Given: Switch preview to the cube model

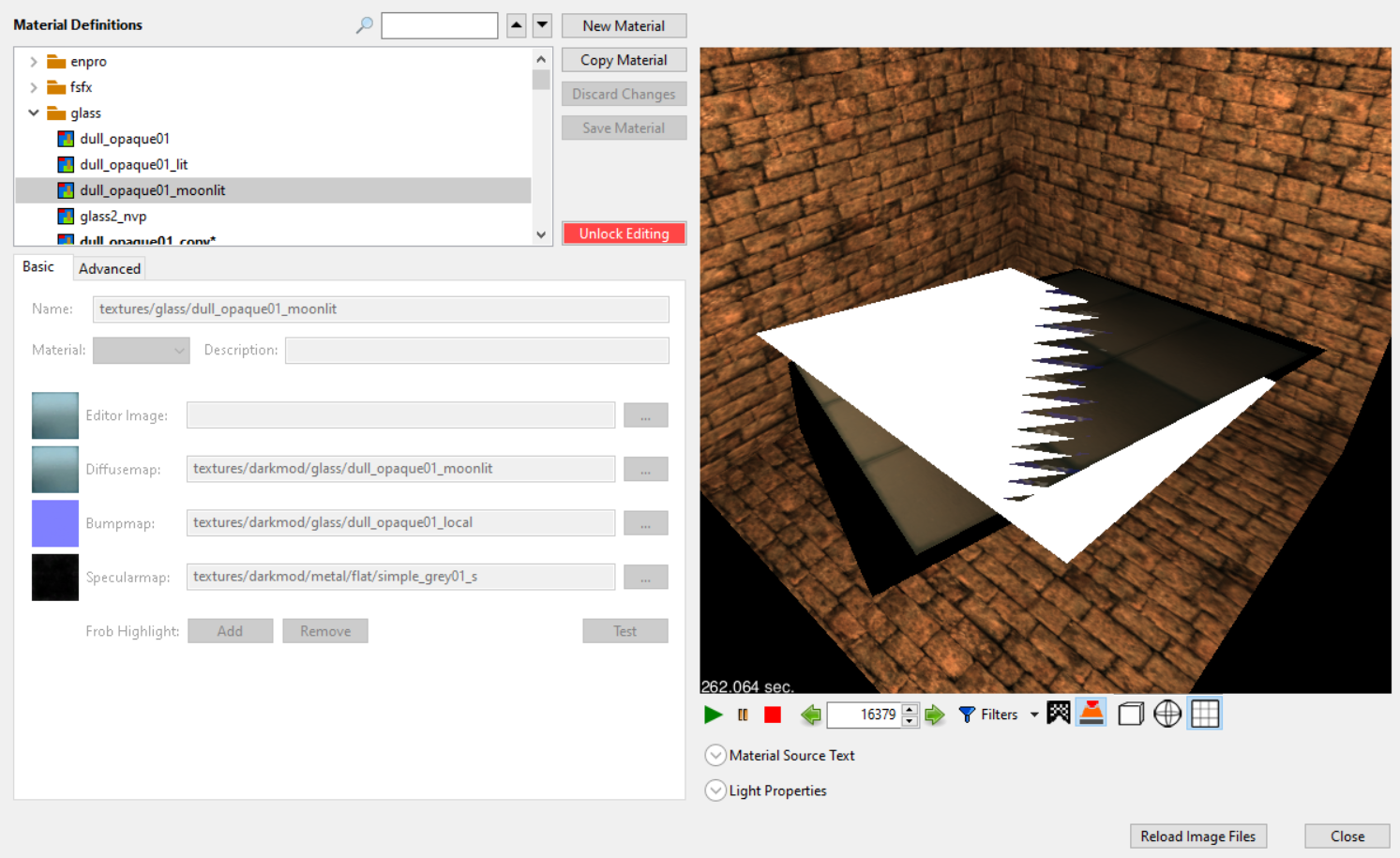Looking at the screenshot, I should tap(1130, 714).
